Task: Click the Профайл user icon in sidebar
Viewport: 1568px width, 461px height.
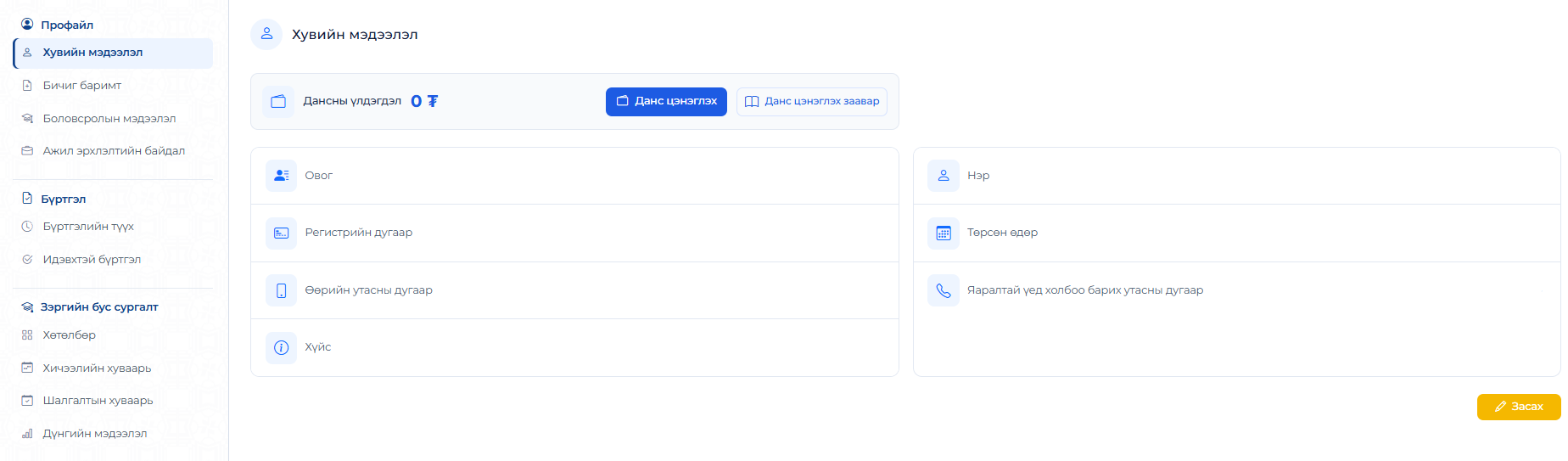Action: (27, 25)
